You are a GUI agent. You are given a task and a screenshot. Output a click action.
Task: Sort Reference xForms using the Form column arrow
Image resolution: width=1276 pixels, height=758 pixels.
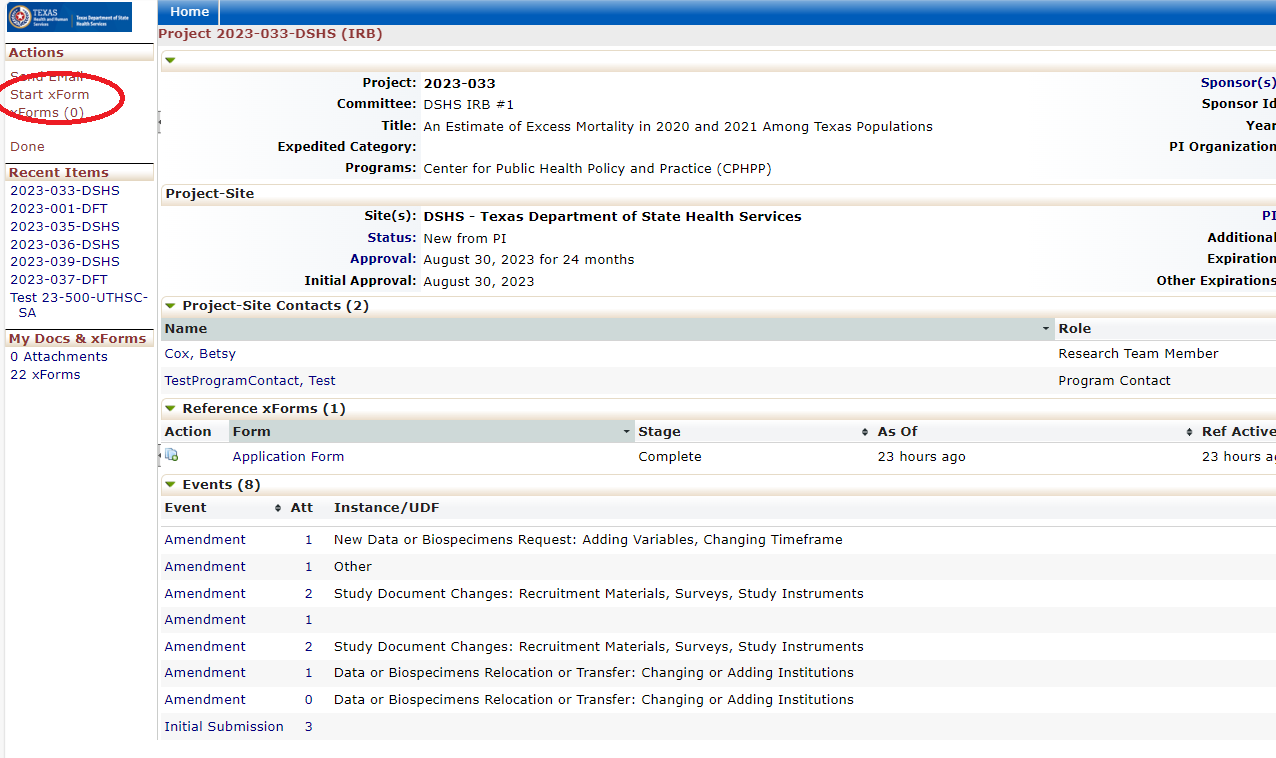(x=628, y=431)
